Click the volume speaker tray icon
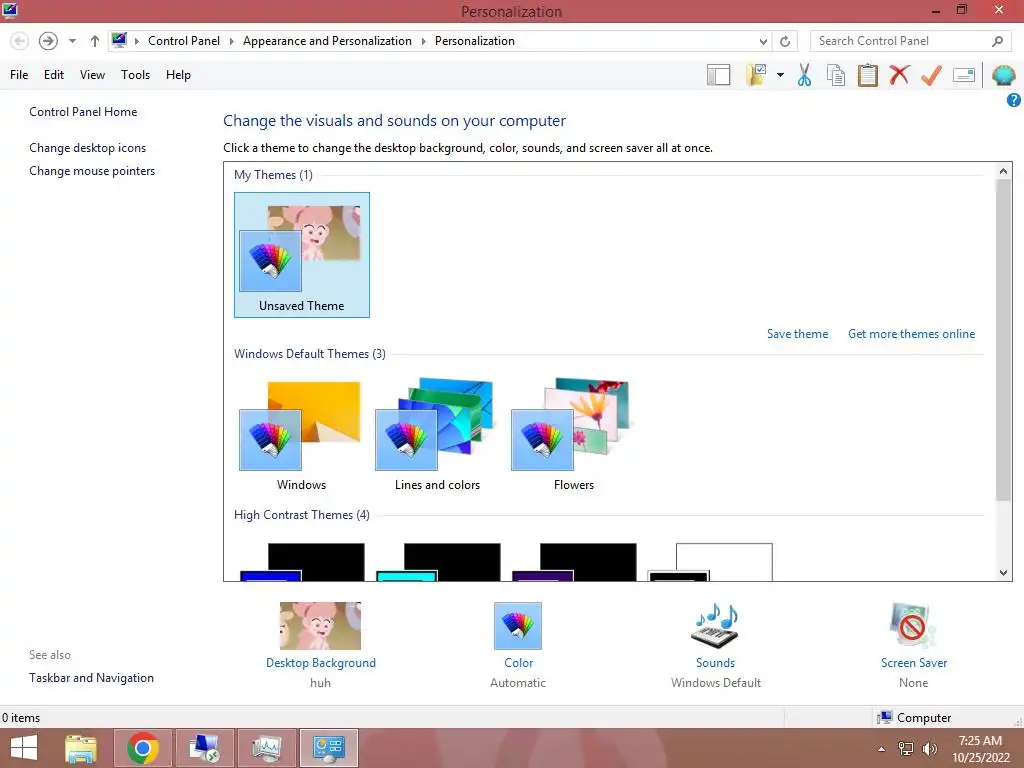The width and height of the screenshot is (1024, 768). (x=930, y=749)
